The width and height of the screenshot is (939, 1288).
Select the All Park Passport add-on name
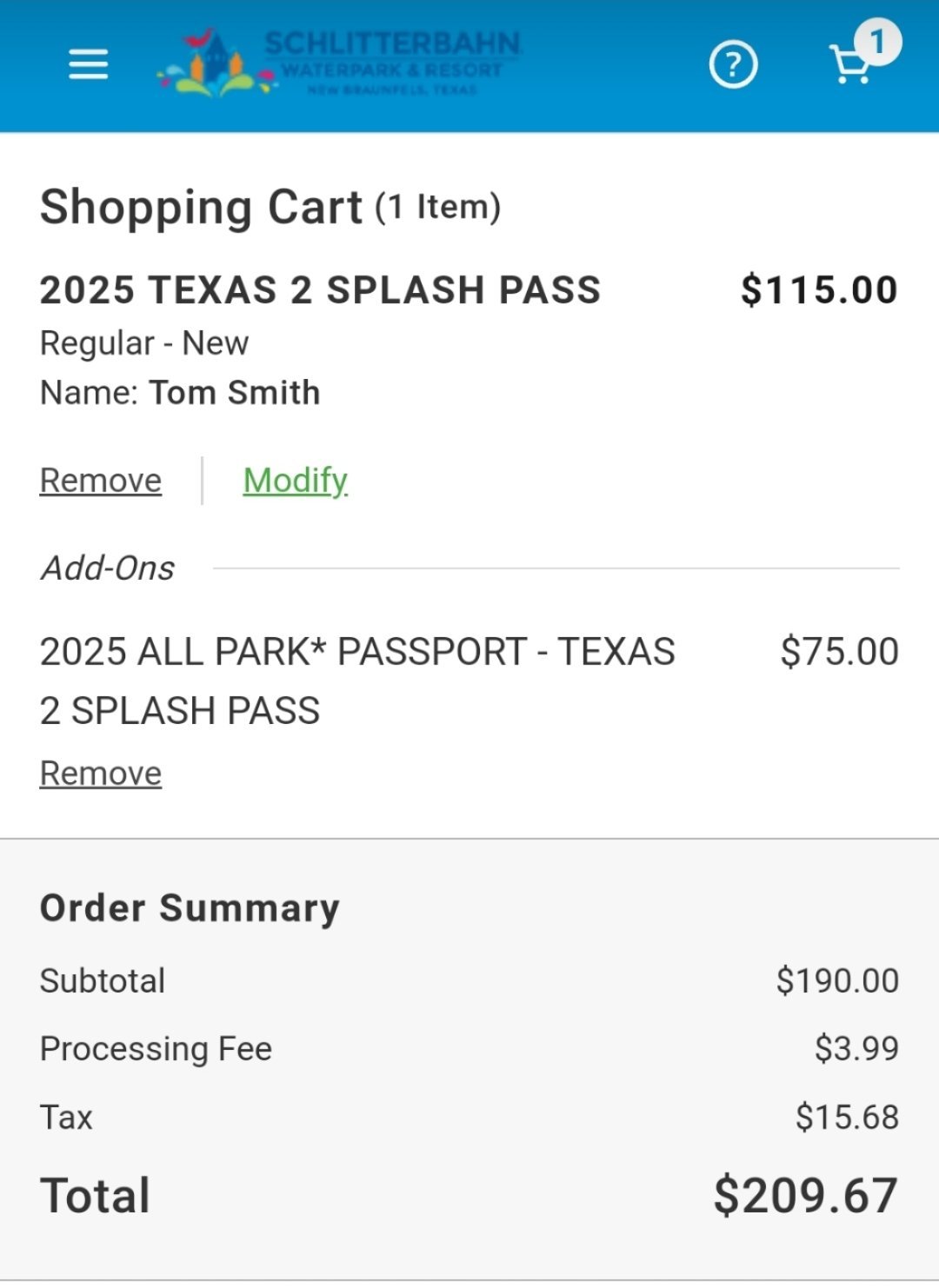pyautogui.click(x=357, y=681)
